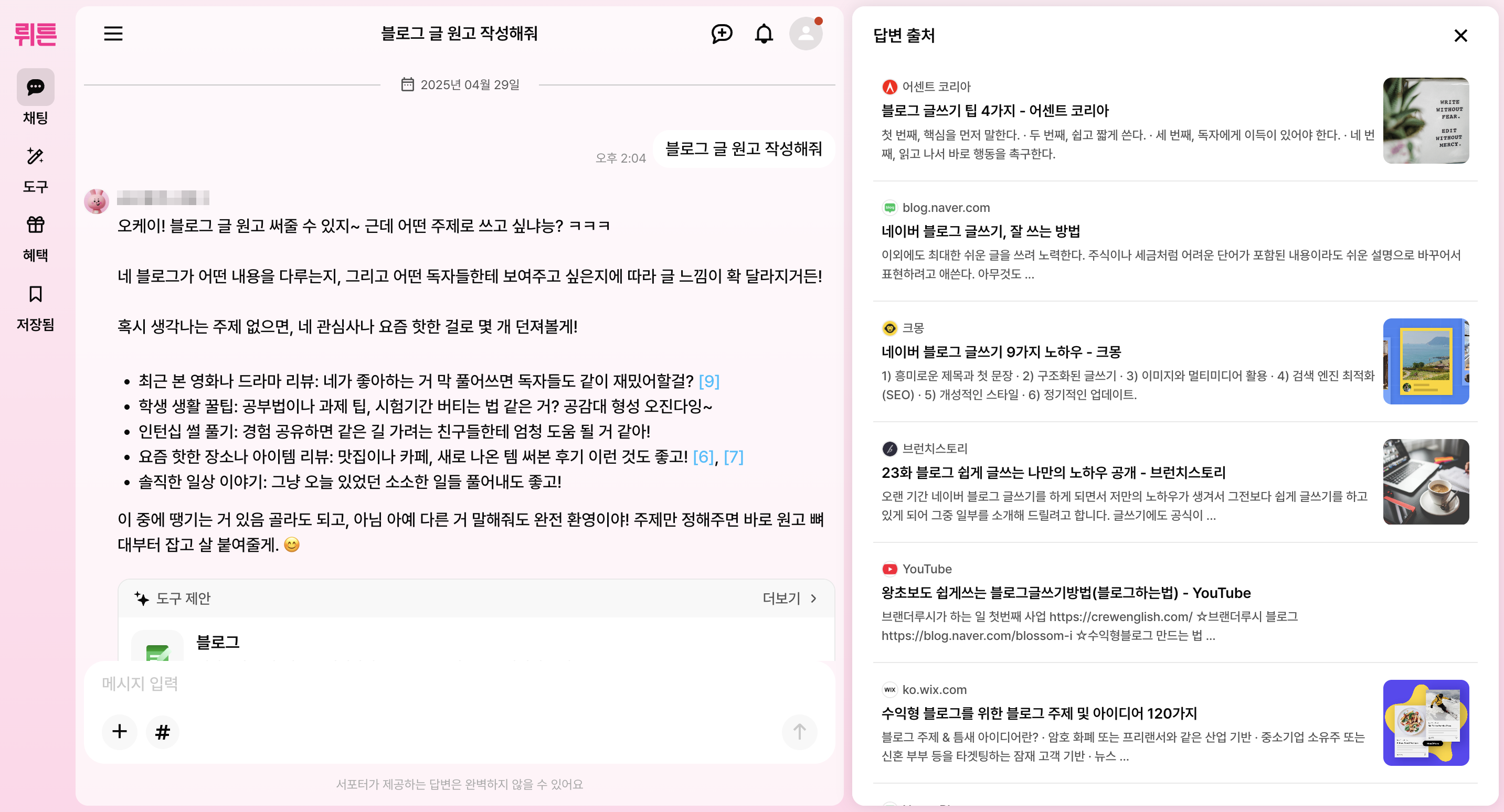Viewport: 1504px width, 812px height.
Task: Click the 도구 magic wand icon
Action: click(36, 156)
